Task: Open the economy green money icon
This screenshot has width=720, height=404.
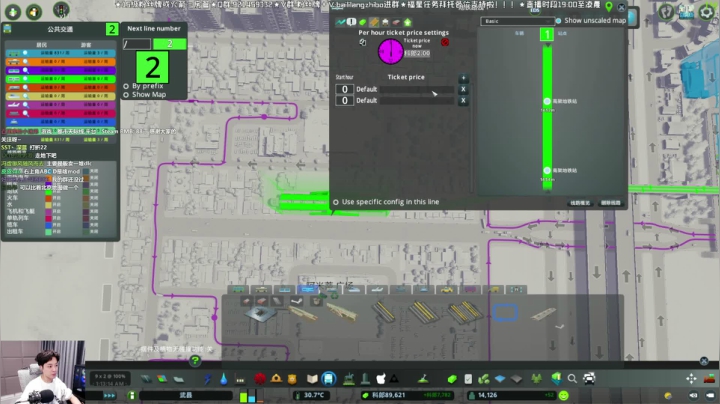Action: [x=452, y=379]
